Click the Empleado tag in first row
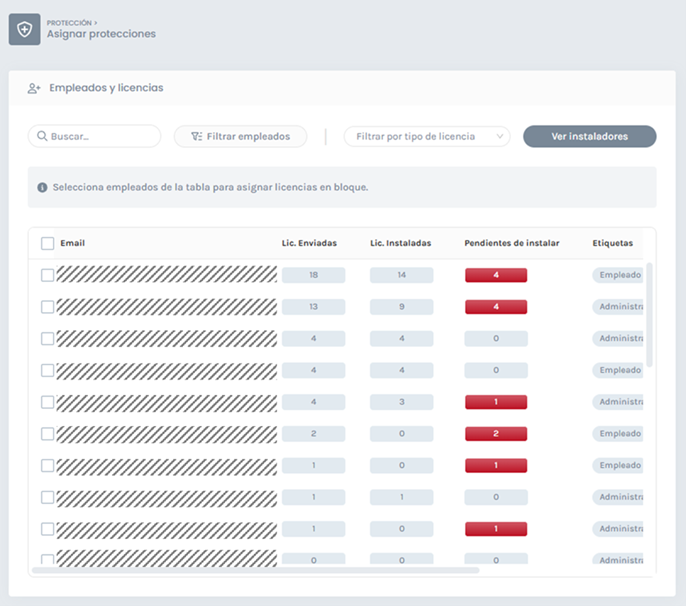686x606 pixels. tap(617, 275)
